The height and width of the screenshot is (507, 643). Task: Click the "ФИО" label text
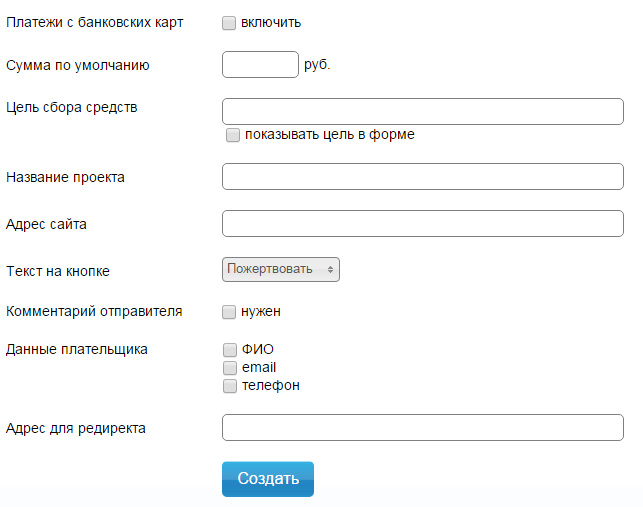click(x=258, y=349)
